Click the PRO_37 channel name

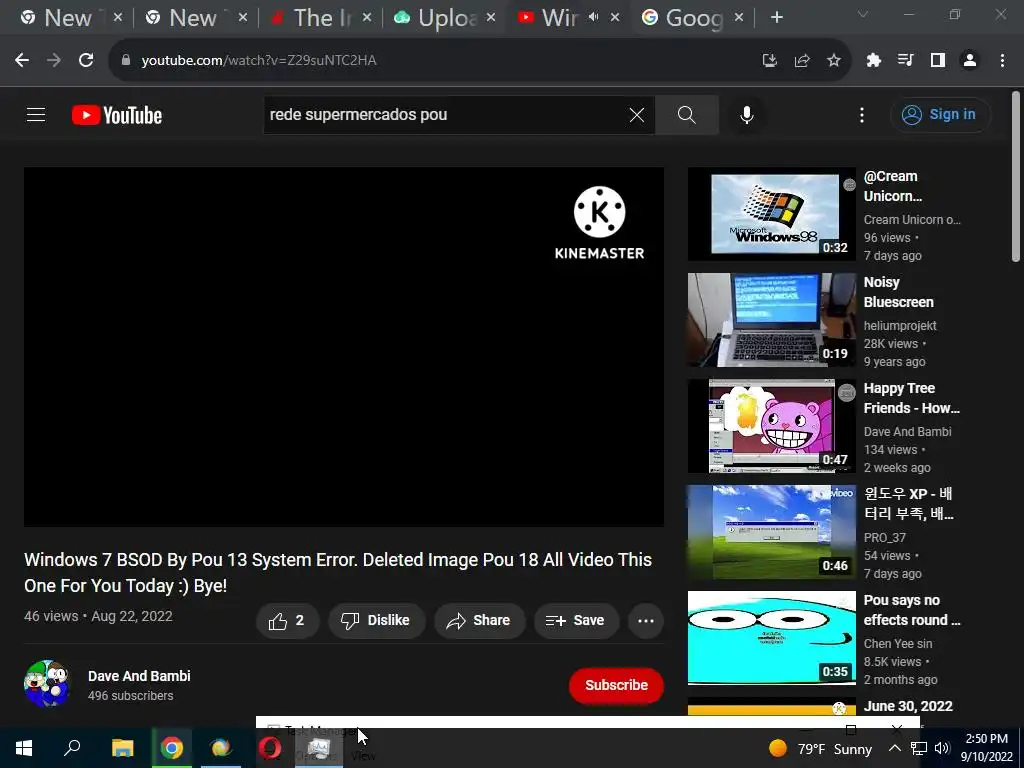[885, 537]
